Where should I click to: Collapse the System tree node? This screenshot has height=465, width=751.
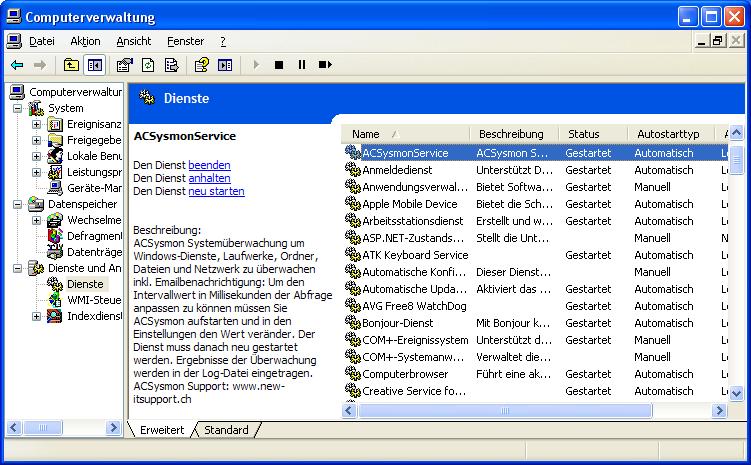pyautogui.click(x=17, y=108)
